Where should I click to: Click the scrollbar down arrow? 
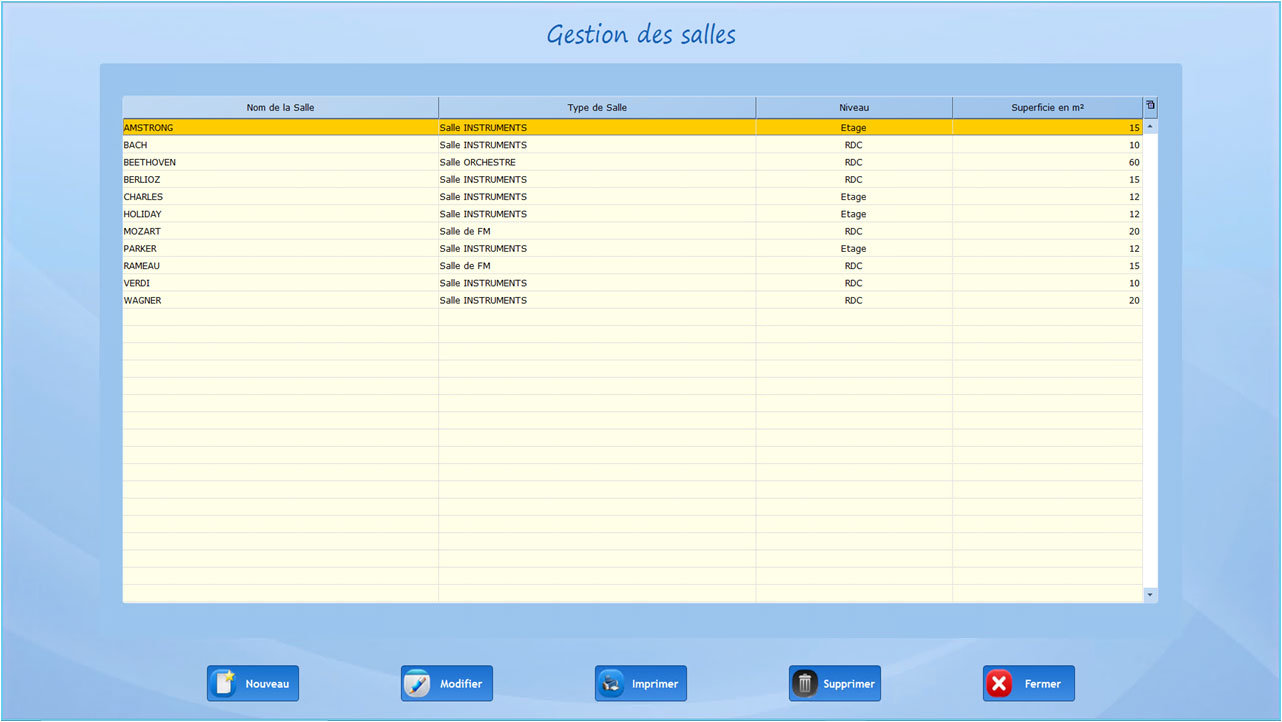tap(1150, 595)
